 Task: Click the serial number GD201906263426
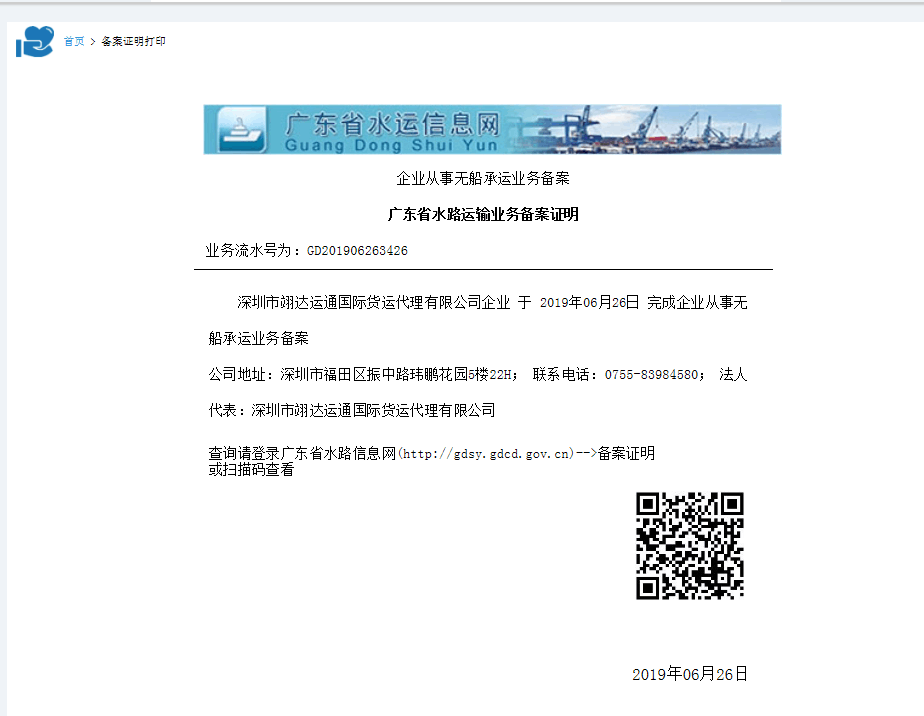click(x=357, y=251)
